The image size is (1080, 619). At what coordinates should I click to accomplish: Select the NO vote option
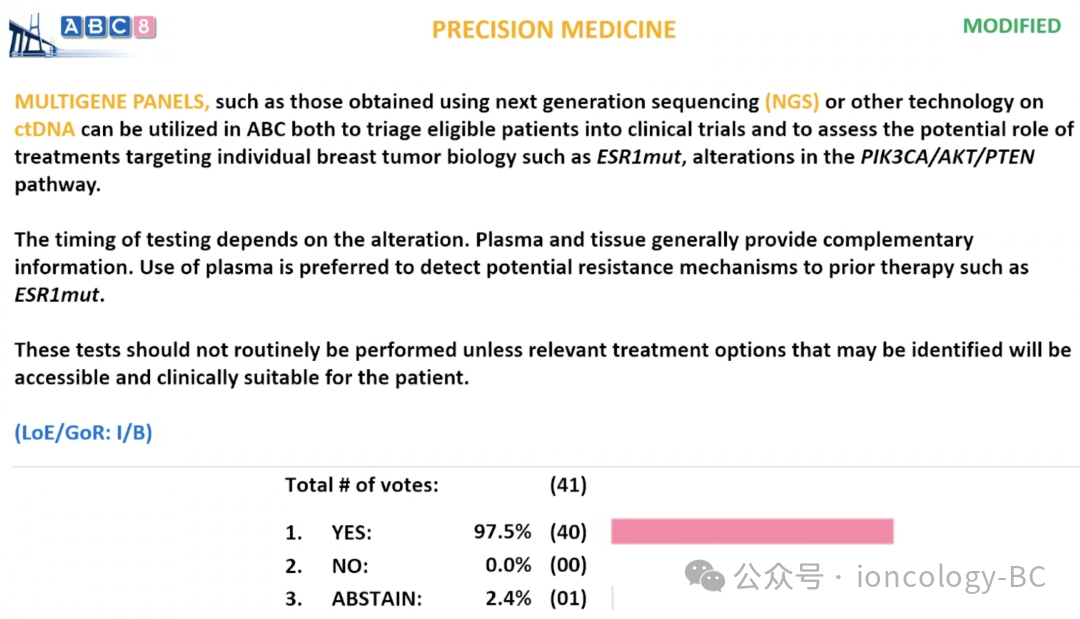click(x=350, y=566)
